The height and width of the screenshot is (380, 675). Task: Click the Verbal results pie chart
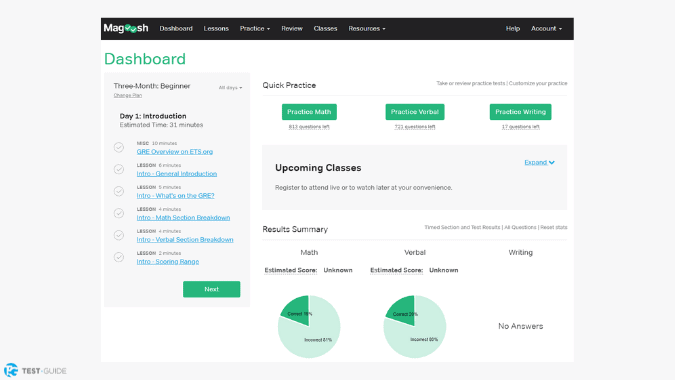415,326
